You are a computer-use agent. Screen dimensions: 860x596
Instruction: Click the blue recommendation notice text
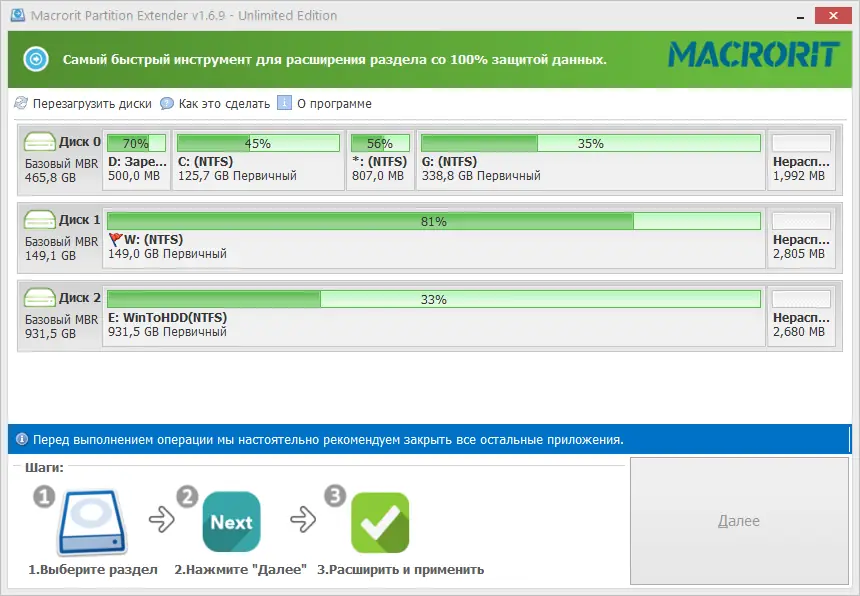(x=329, y=440)
